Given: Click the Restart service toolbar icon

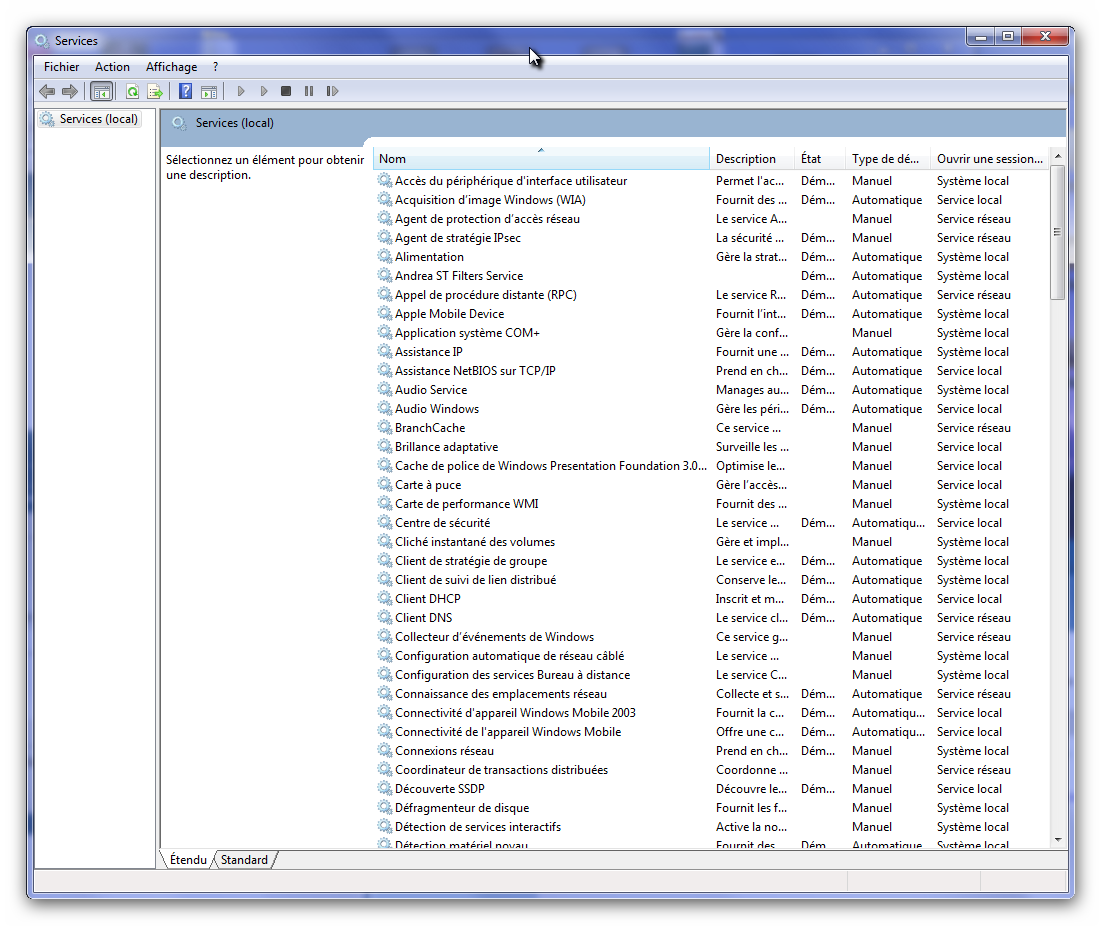Looking at the screenshot, I should pyautogui.click(x=332, y=91).
